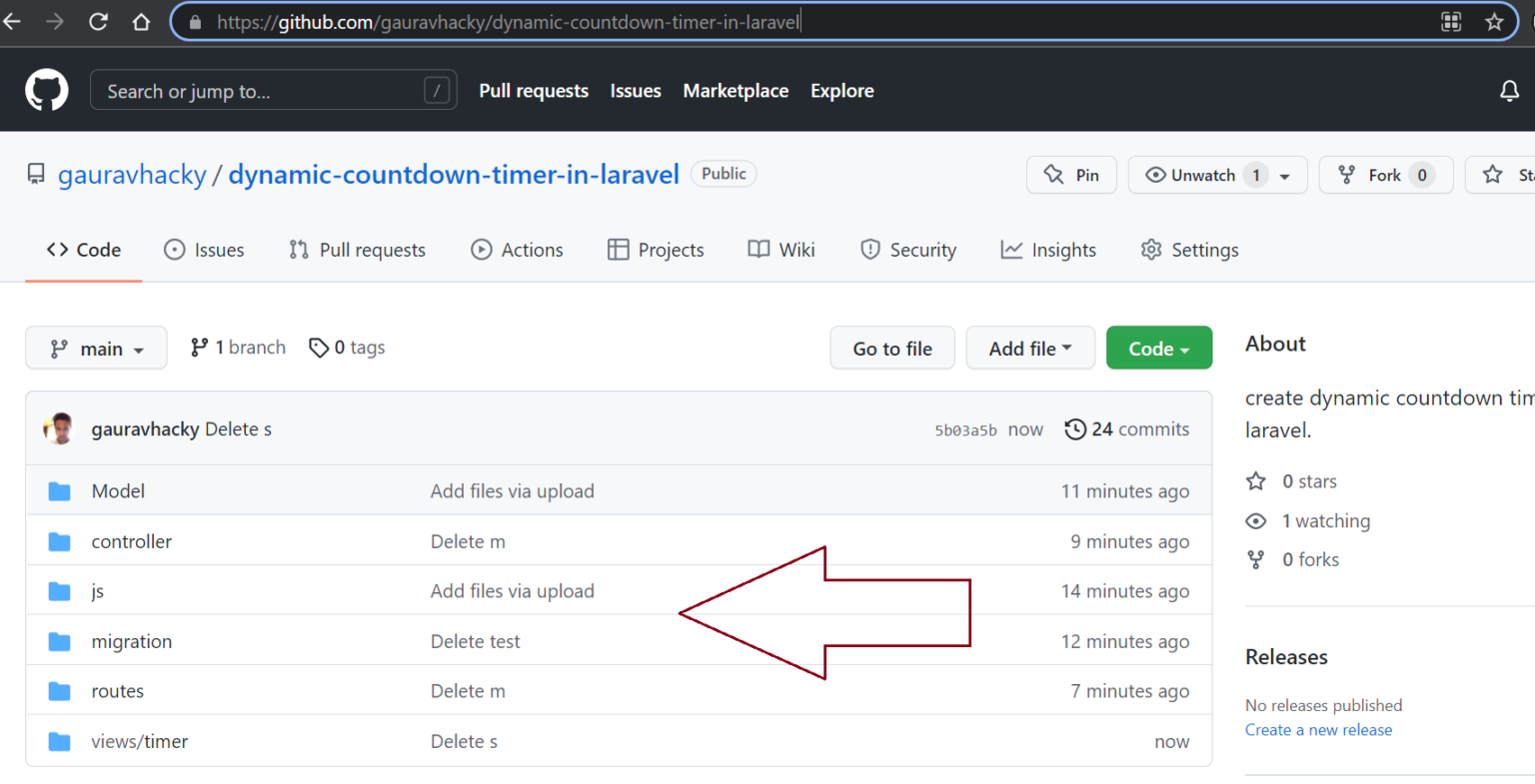Expand the Add file dropdown
This screenshot has width=1535, height=784.
tap(1030, 349)
